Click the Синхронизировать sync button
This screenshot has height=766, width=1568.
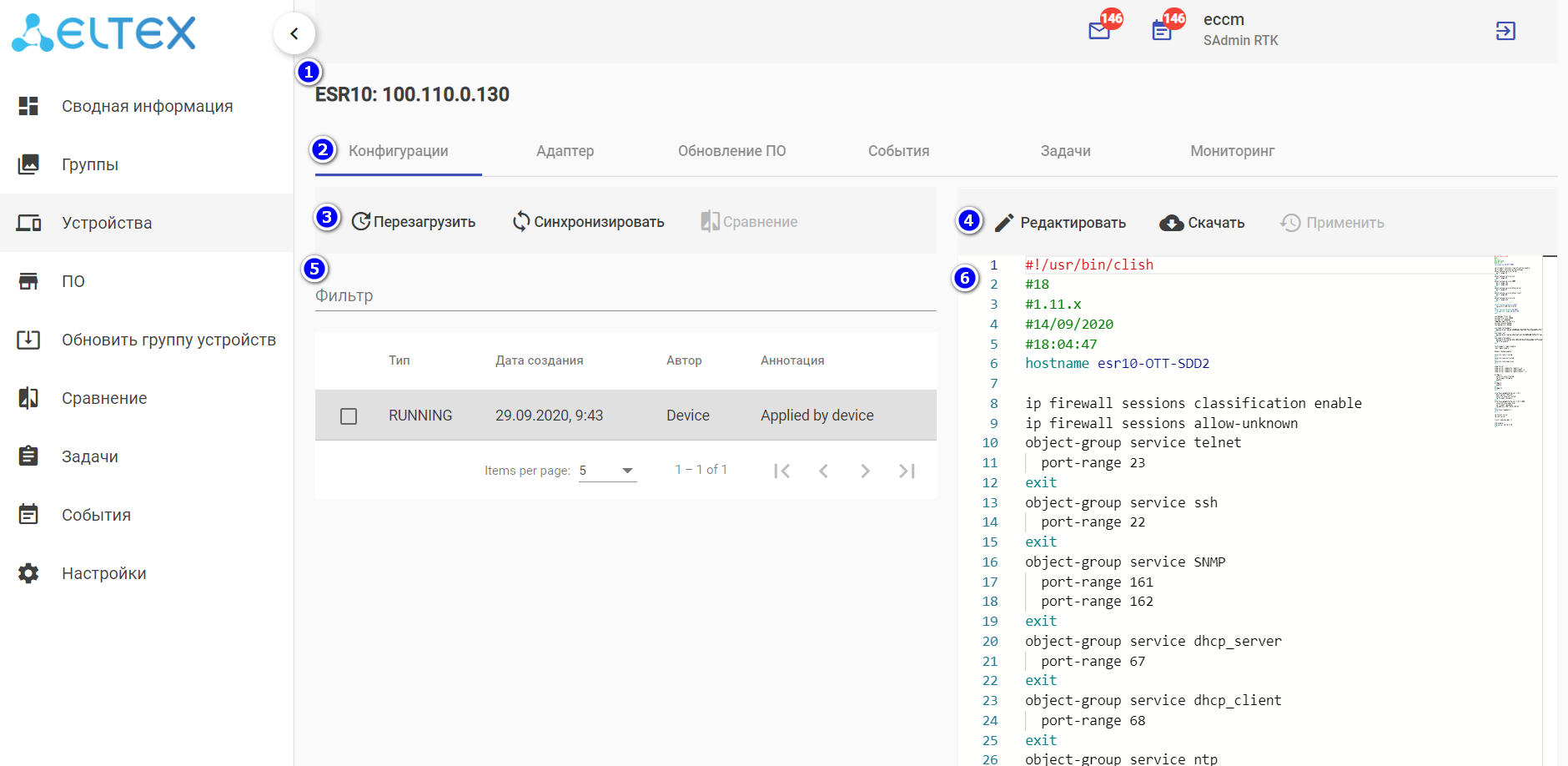tap(589, 222)
